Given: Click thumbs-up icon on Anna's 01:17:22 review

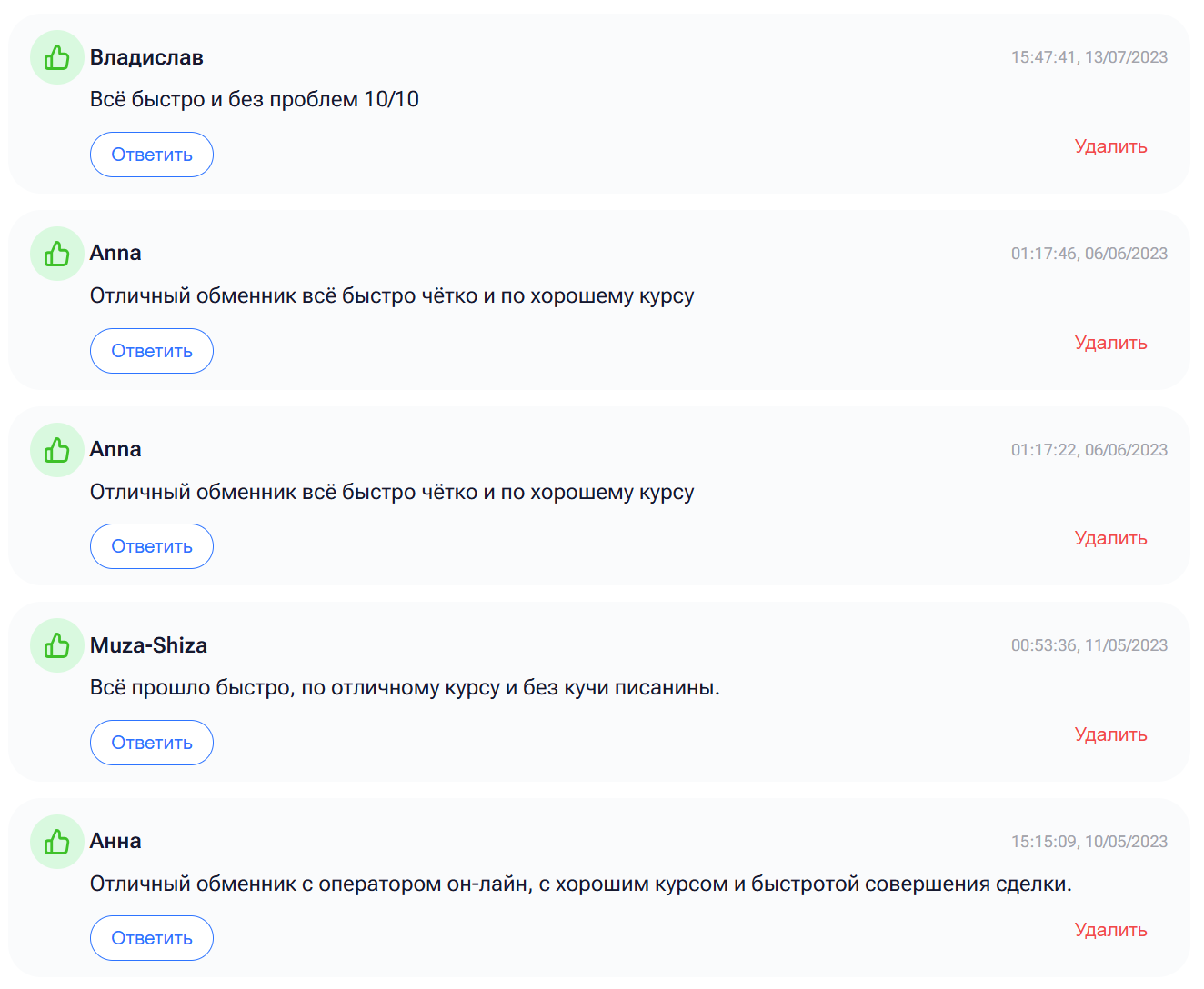Looking at the screenshot, I should click(x=57, y=450).
